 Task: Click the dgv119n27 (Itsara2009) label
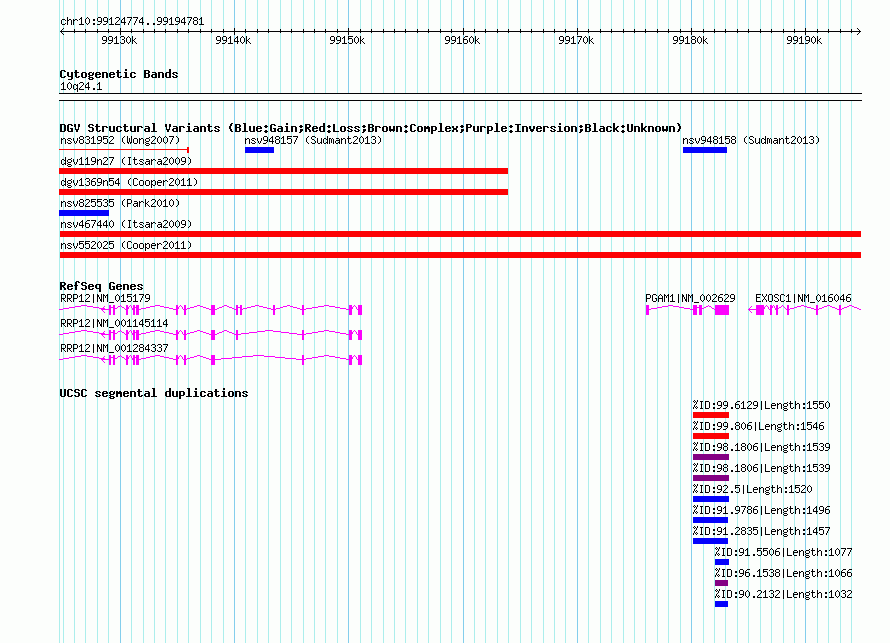coord(126,161)
